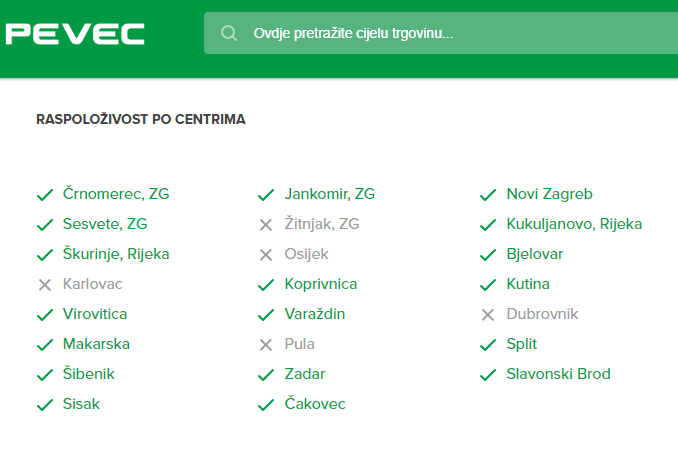The image size is (678, 456).
Task: Open Kukuljanovo, Rijeka store link
Action: pos(574,224)
